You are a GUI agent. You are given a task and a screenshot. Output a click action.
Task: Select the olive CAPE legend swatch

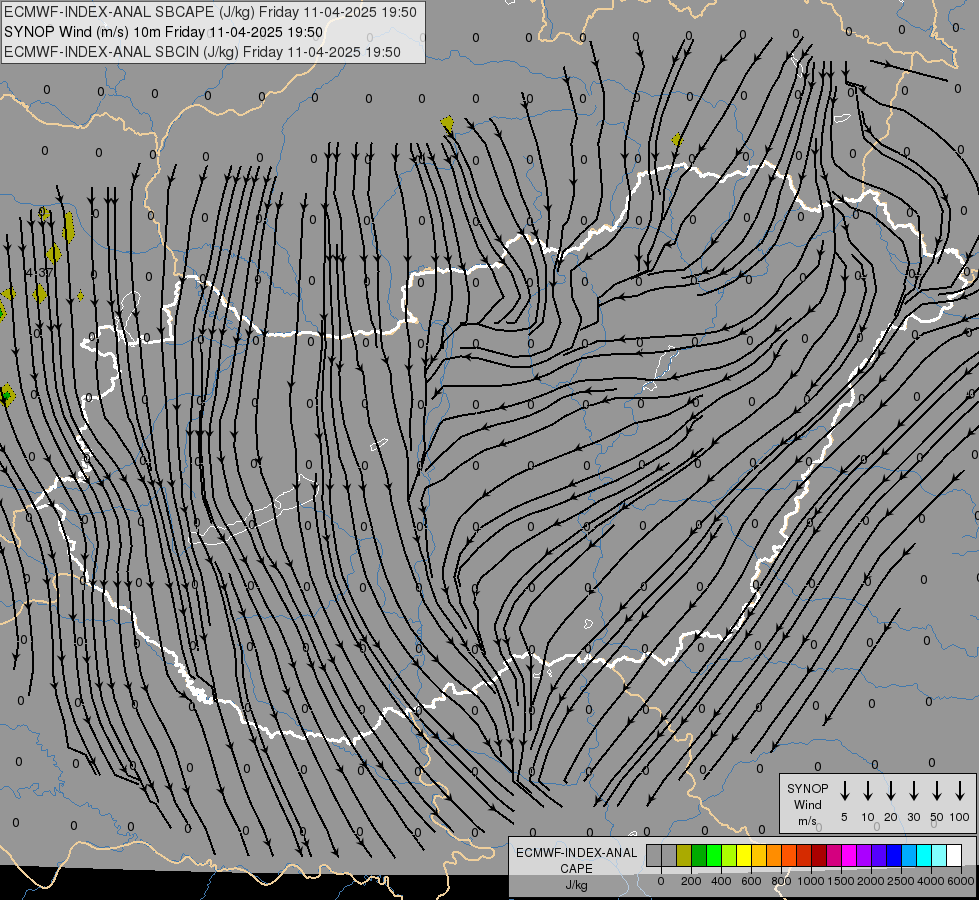[x=684, y=855]
